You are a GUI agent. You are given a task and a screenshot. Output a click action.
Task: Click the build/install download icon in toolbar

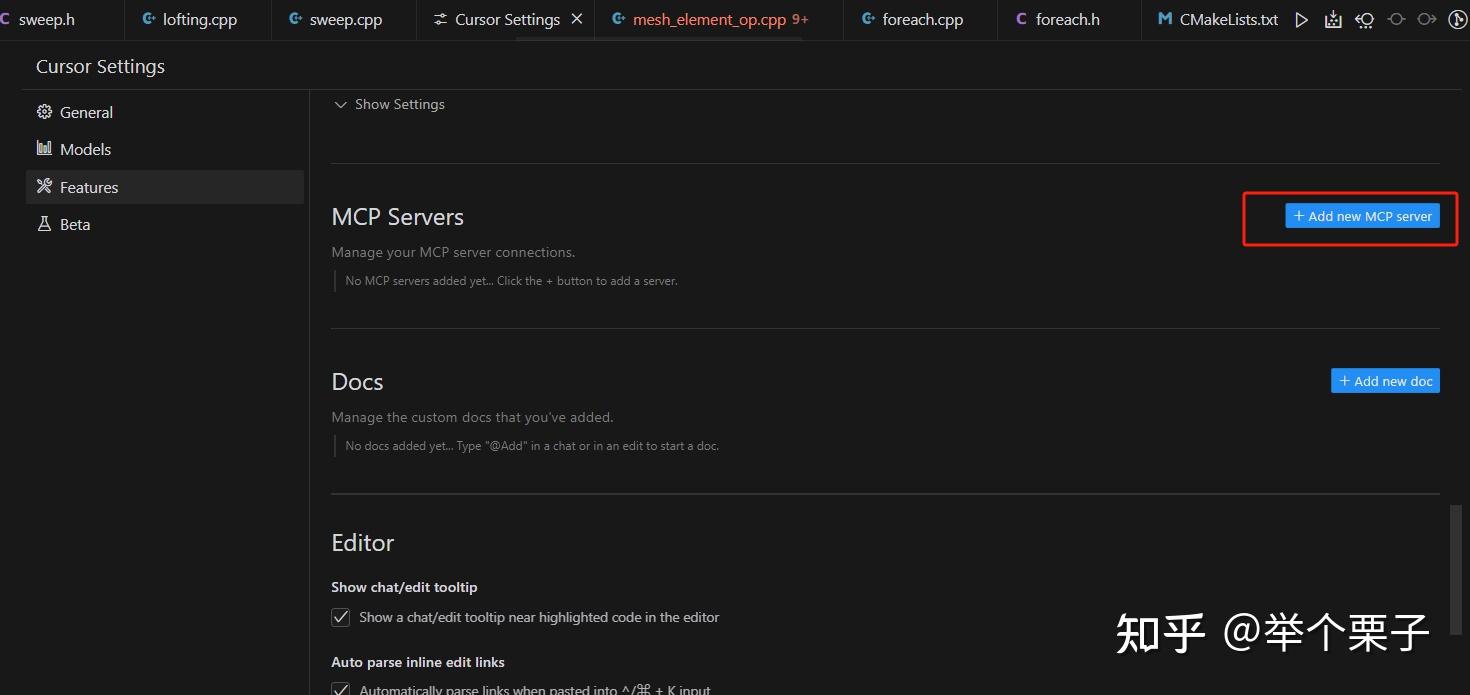coord(1333,19)
